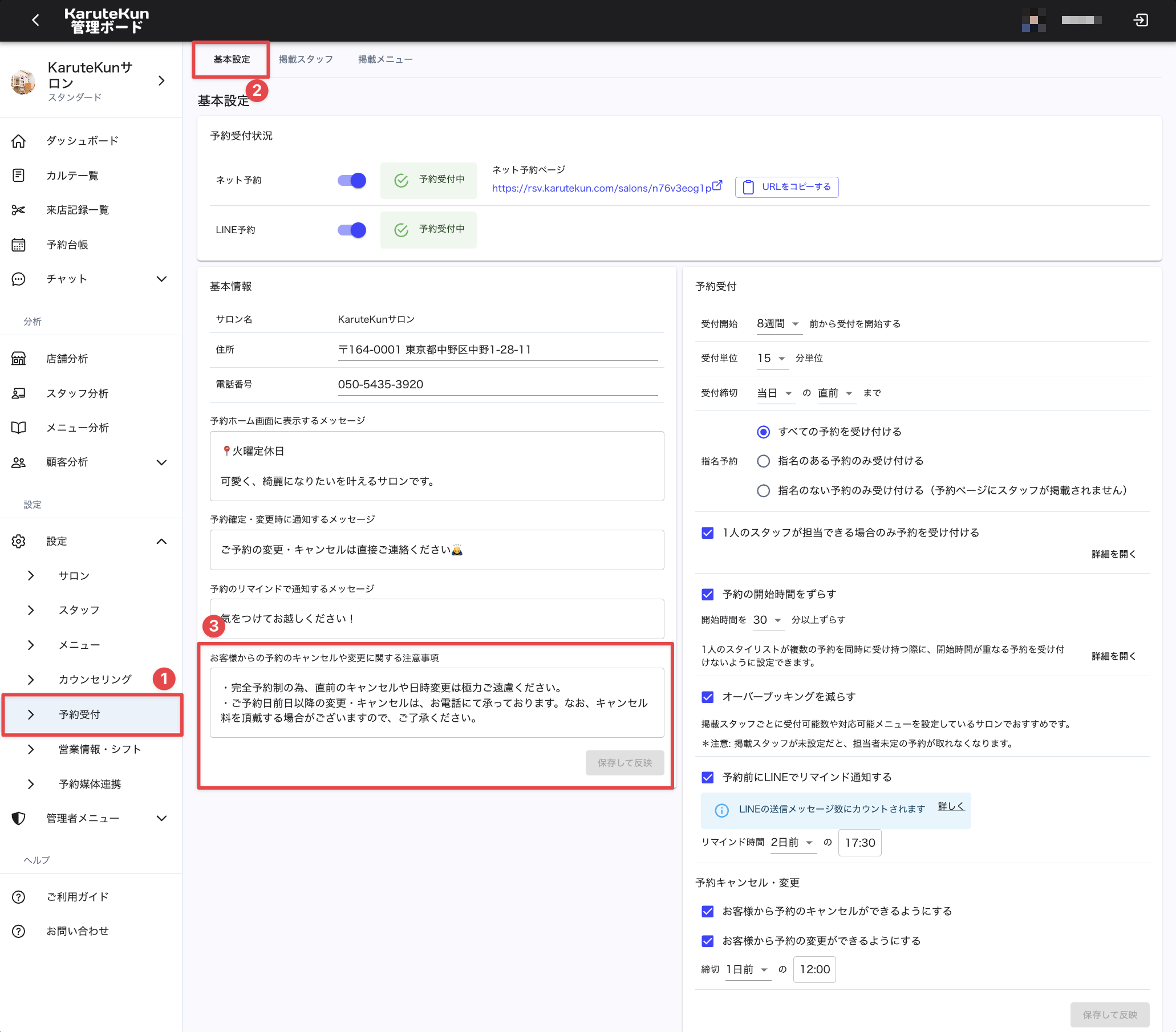This screenshot has height=1032, width=1176.
Task: Open 店舗分析 store icon
Action: click(x=18, y=359)
